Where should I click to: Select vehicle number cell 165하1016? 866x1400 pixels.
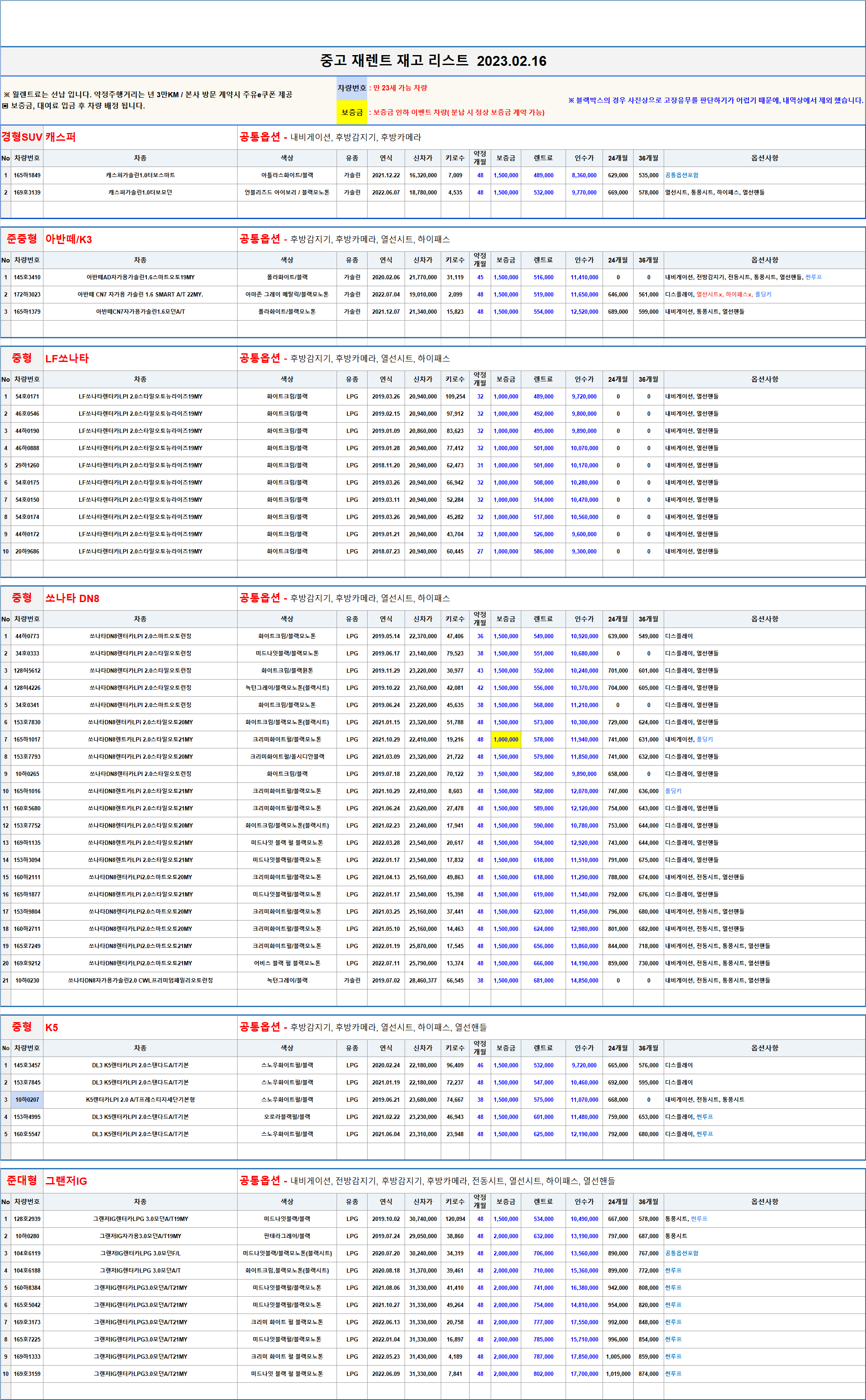coord(27,791)
